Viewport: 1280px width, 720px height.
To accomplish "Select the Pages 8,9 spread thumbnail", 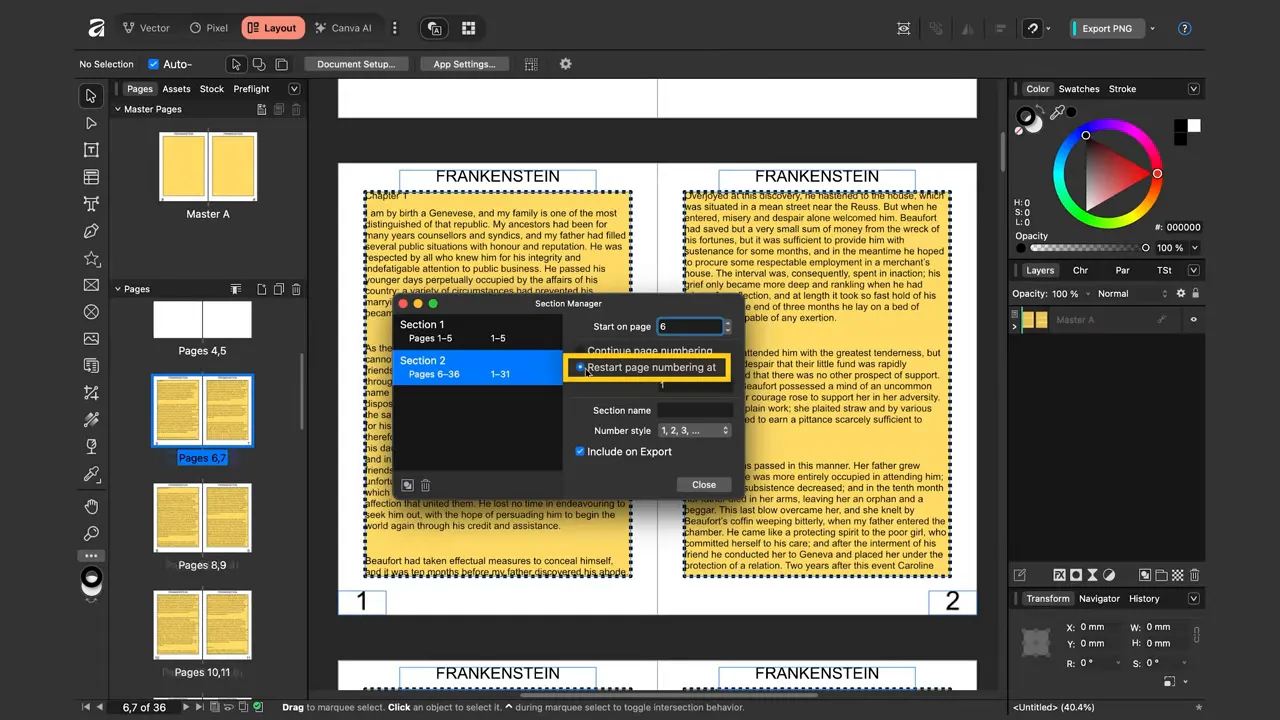I will (x=202, y=518).
